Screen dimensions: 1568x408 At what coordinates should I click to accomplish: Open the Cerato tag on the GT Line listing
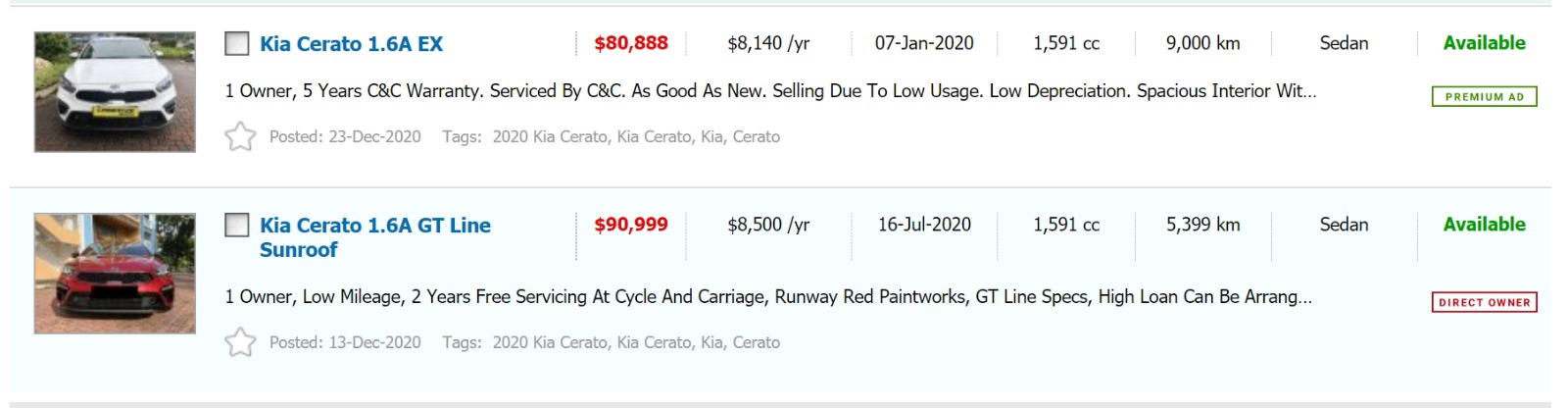coord(757,342)
